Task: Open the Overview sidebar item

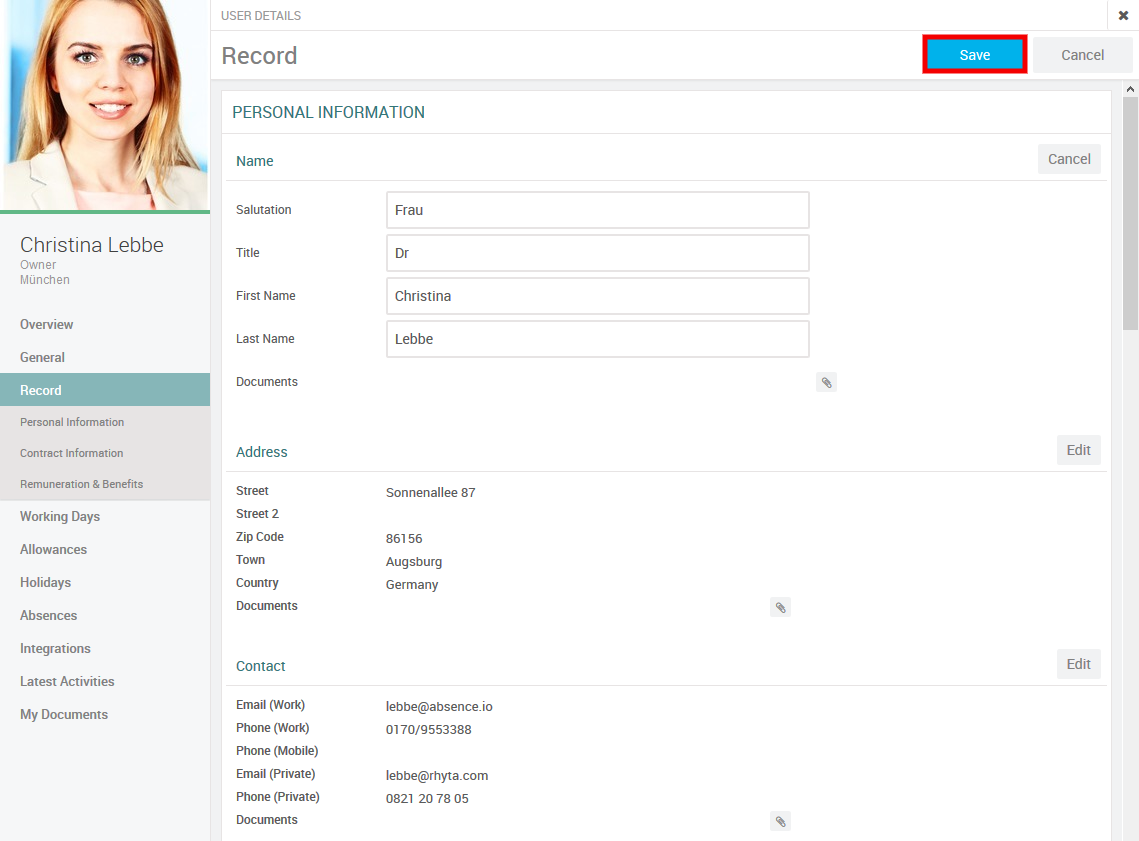Action: (x=47, y=324)
